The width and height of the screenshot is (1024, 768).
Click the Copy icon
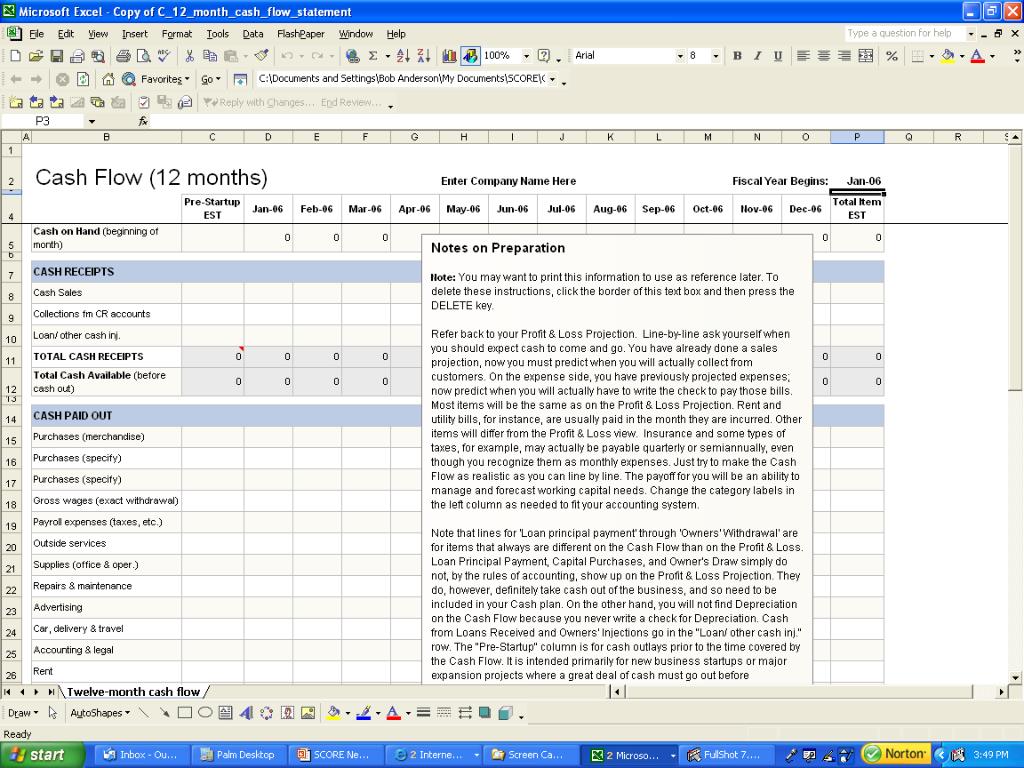click(x=210, y=56)
